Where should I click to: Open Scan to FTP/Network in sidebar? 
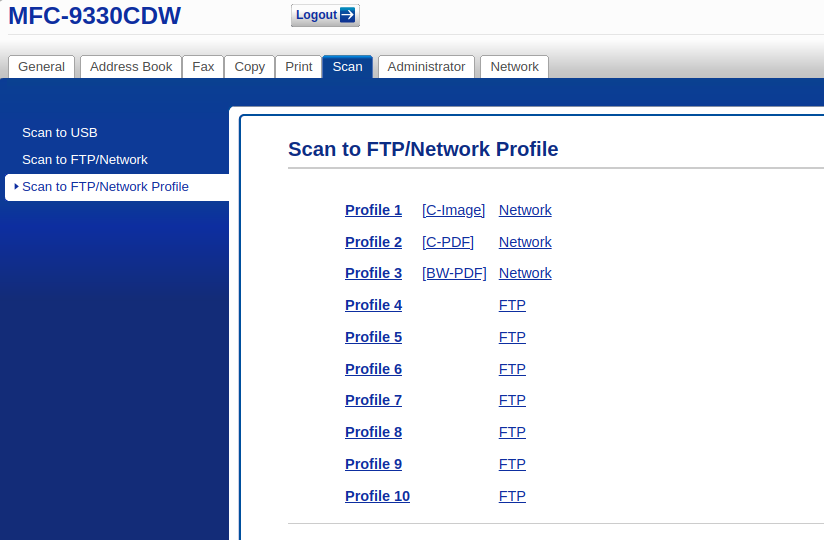[x=85, y=160]
